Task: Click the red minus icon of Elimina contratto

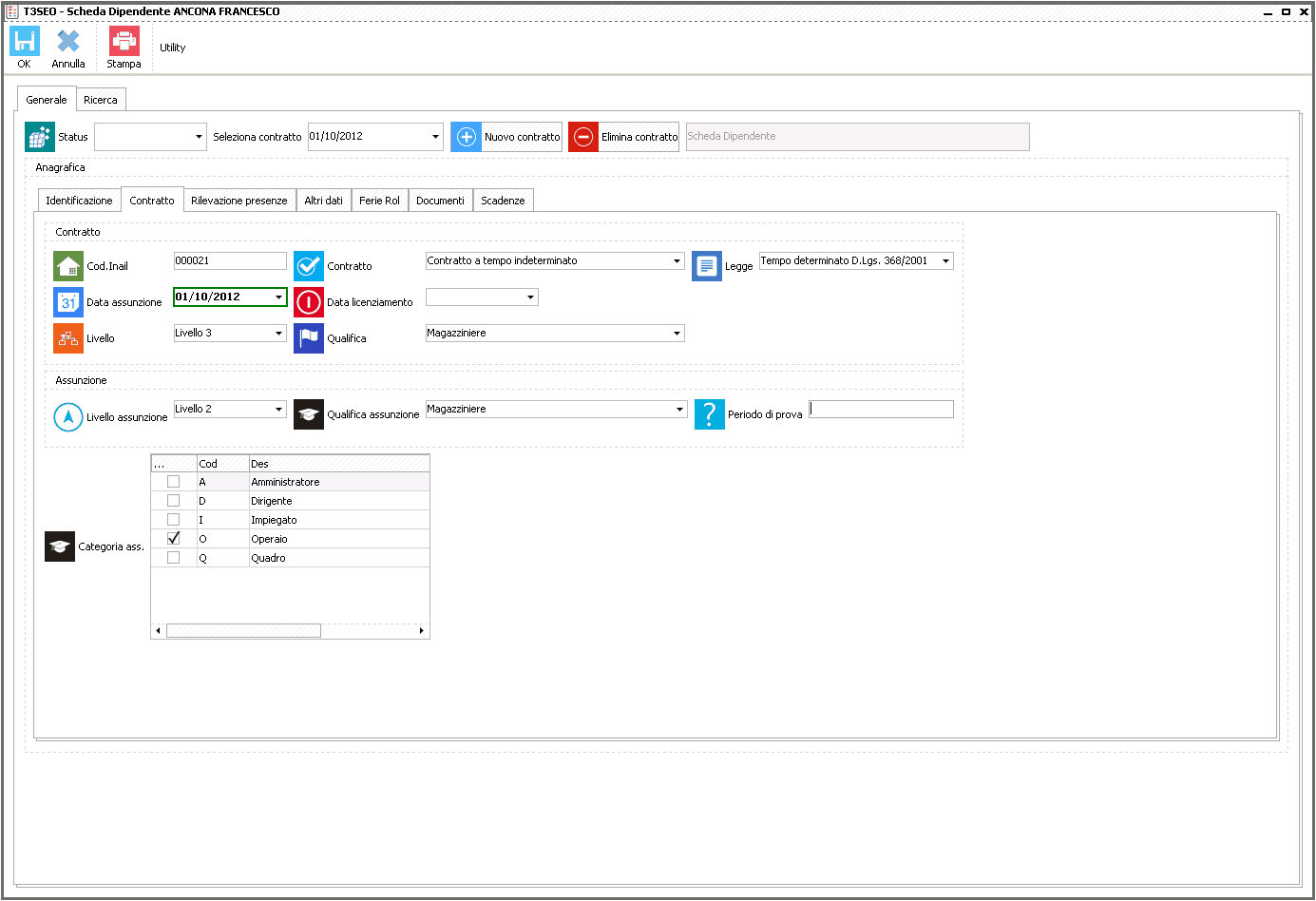Action: (583, 137)
